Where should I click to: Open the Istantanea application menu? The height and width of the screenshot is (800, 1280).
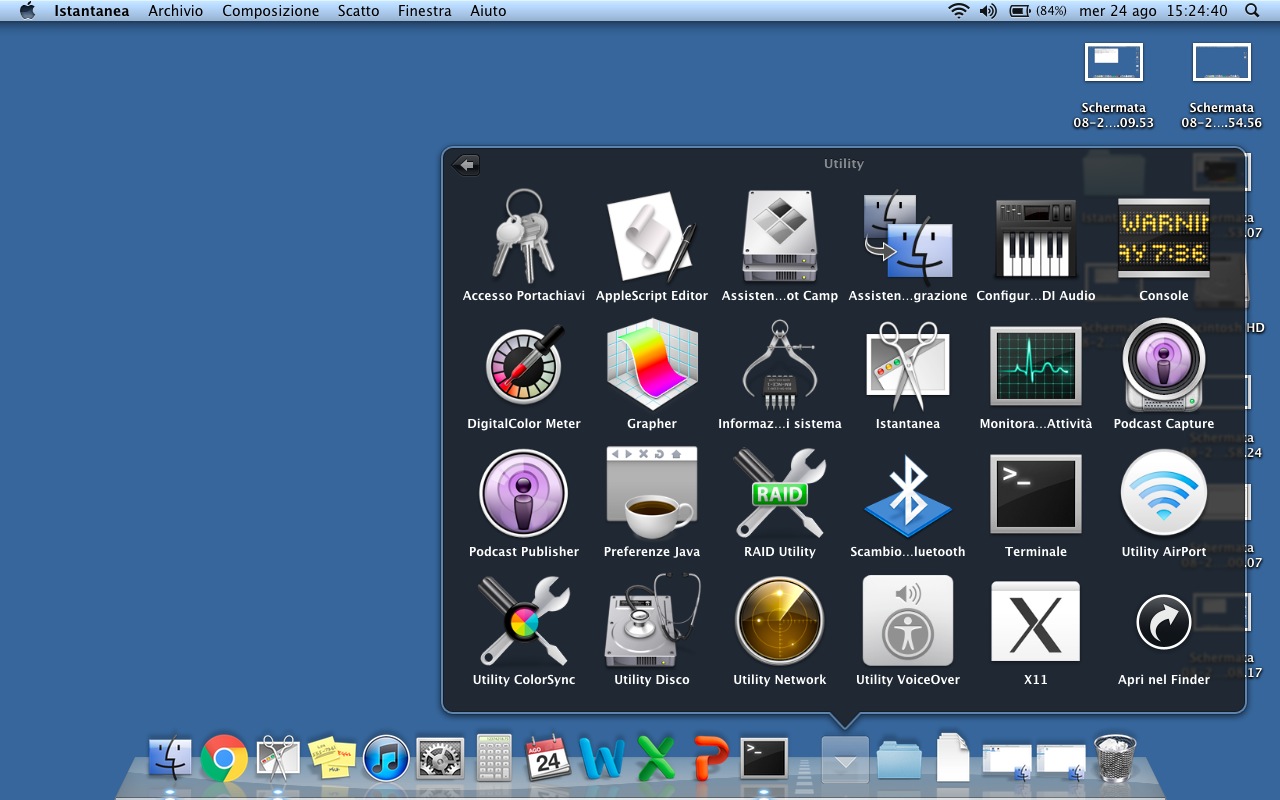click(x=92, y=11)
